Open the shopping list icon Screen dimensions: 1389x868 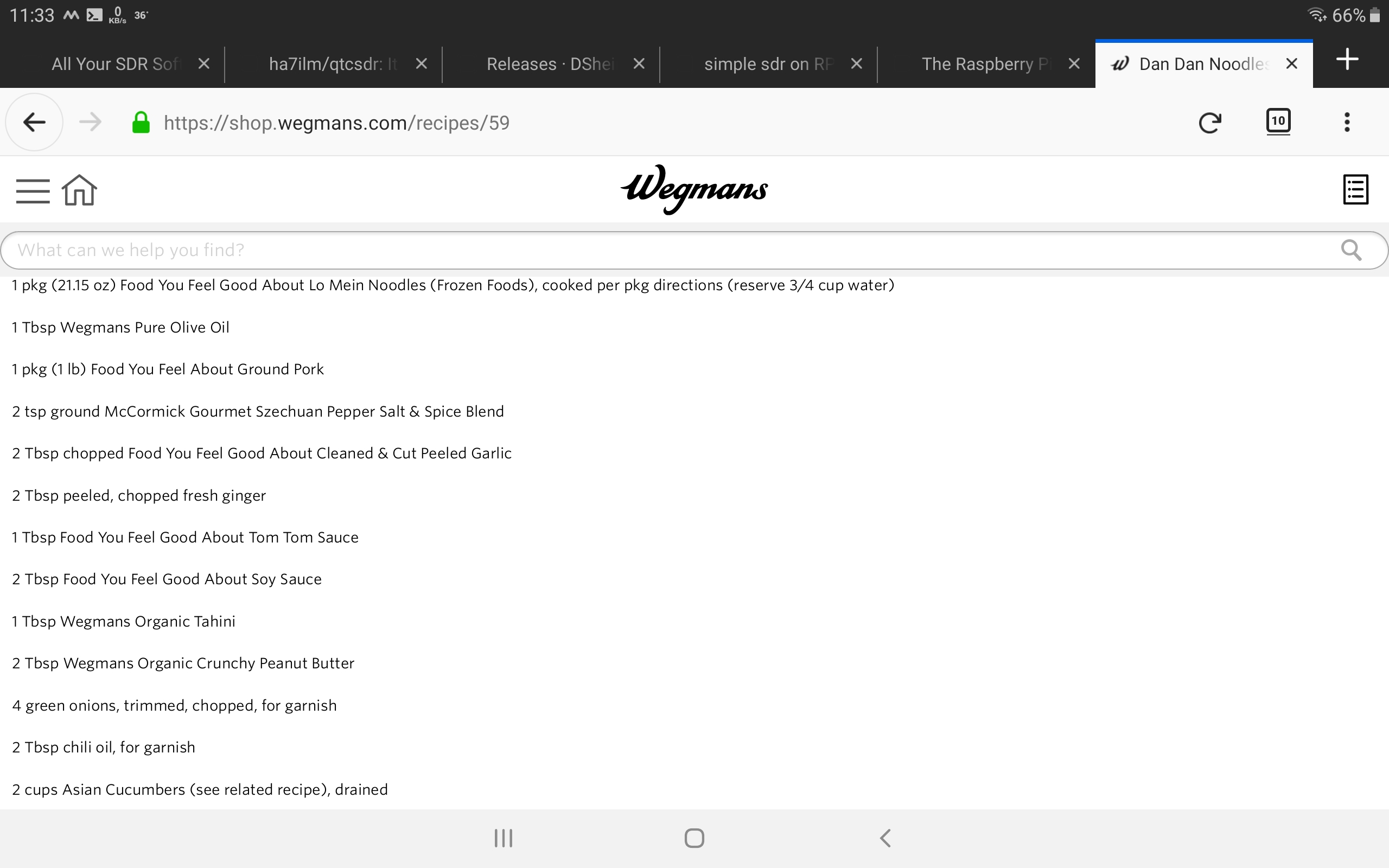(x=1356, y=189)
